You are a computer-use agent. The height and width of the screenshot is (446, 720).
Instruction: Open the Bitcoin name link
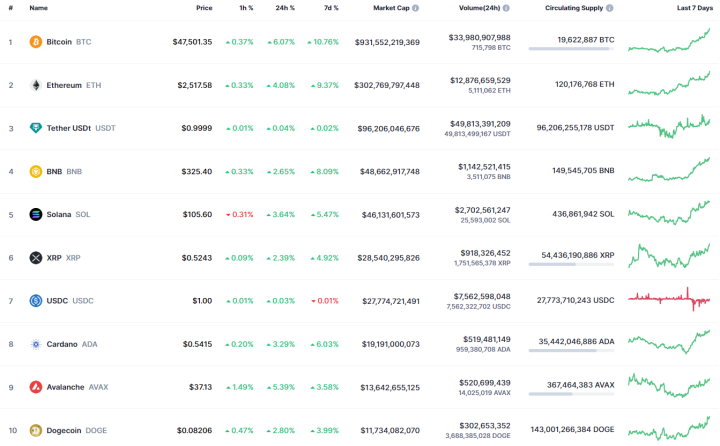click(59, 42)
